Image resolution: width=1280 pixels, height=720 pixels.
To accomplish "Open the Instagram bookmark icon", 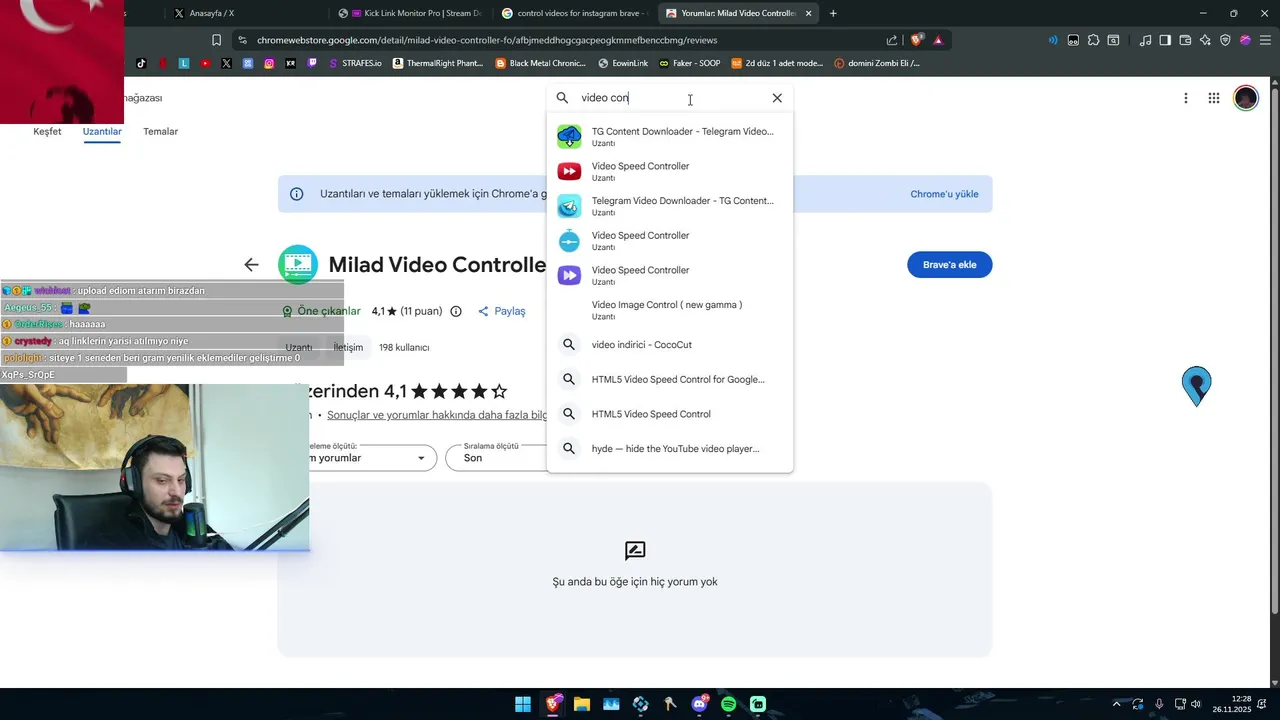I will pyautogui.click(x=269, y=63).
